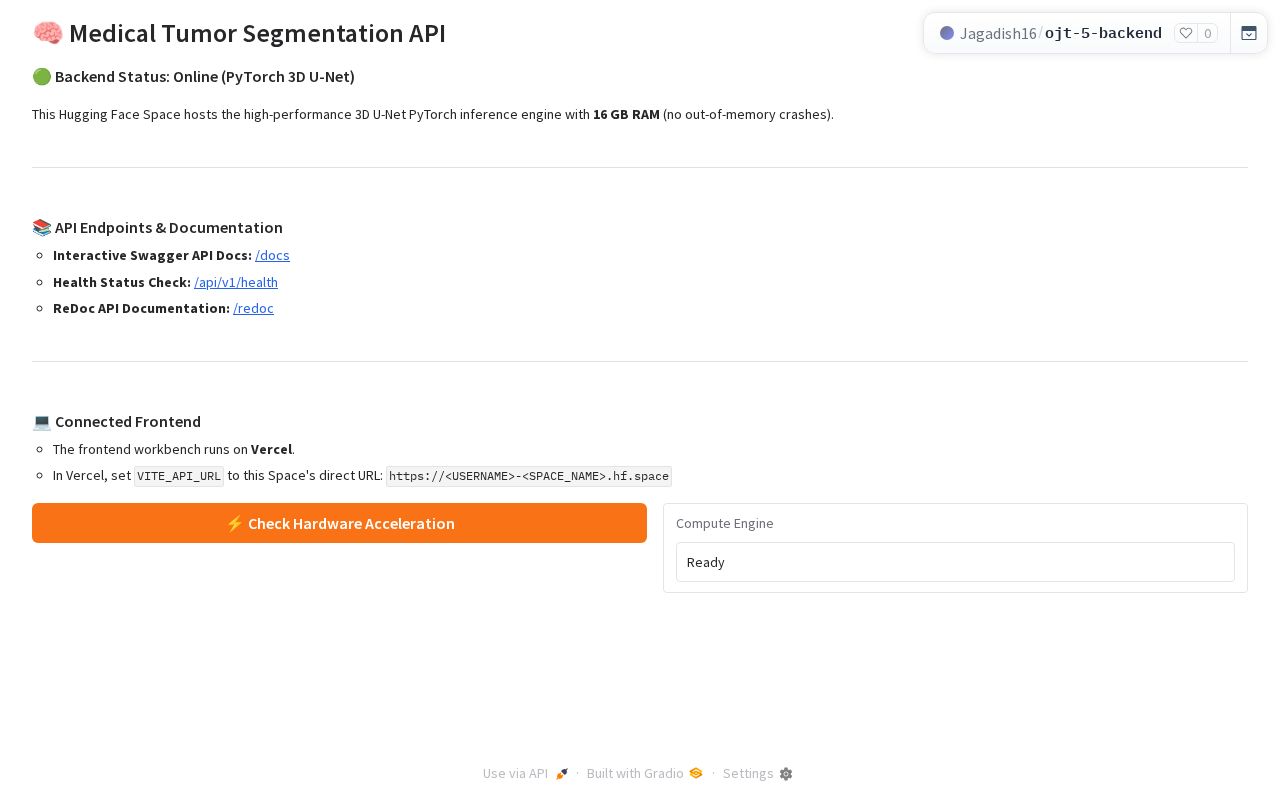Click the heart like icon
The image size is (1280, 800).
(1186, 33)
